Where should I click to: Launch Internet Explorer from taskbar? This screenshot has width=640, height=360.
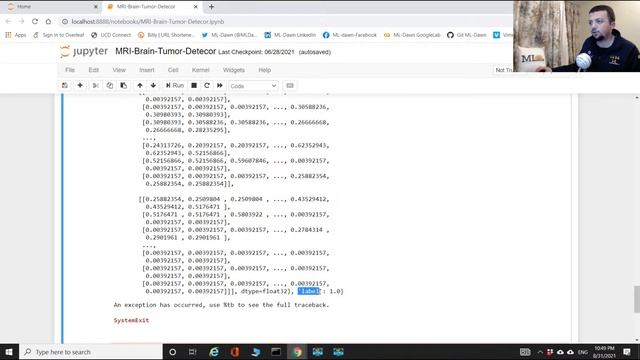coord(214,352)
